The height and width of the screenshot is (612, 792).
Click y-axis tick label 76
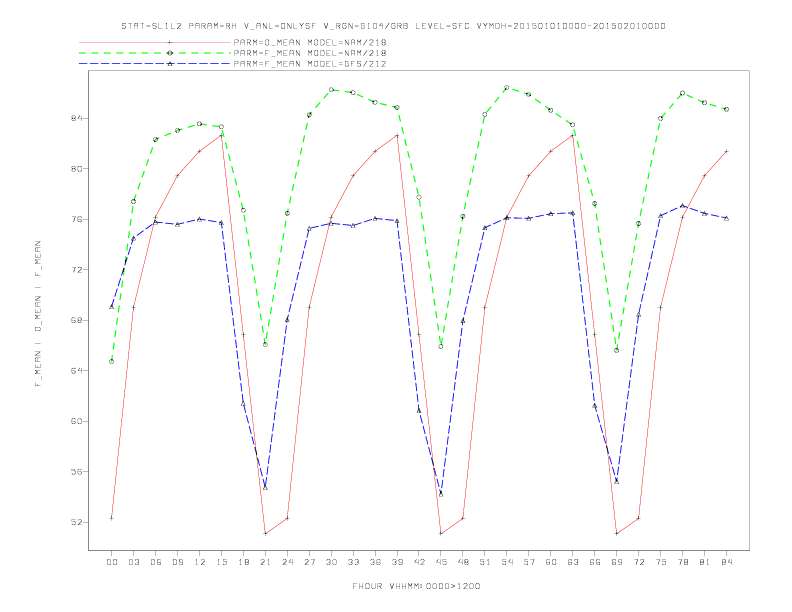76,219
